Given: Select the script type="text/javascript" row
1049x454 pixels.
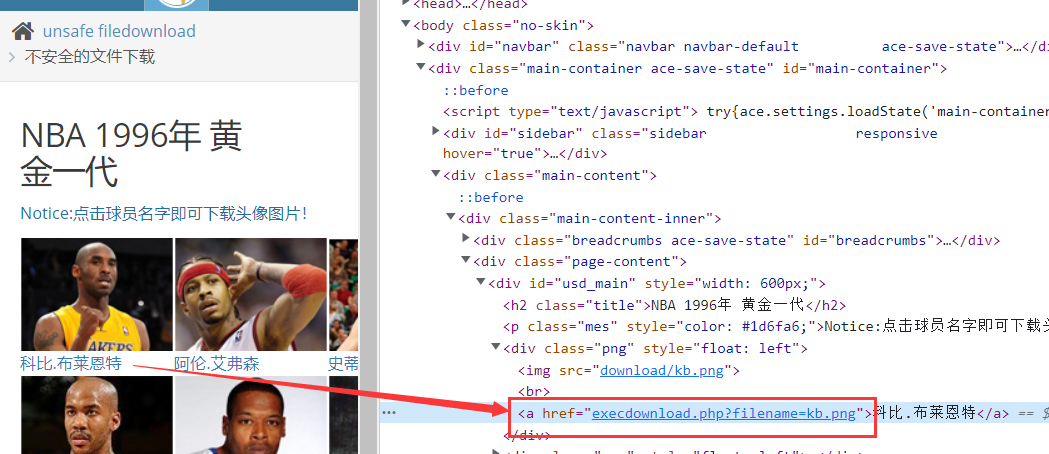Looking at the screenshot, I should tap(745, 112).
